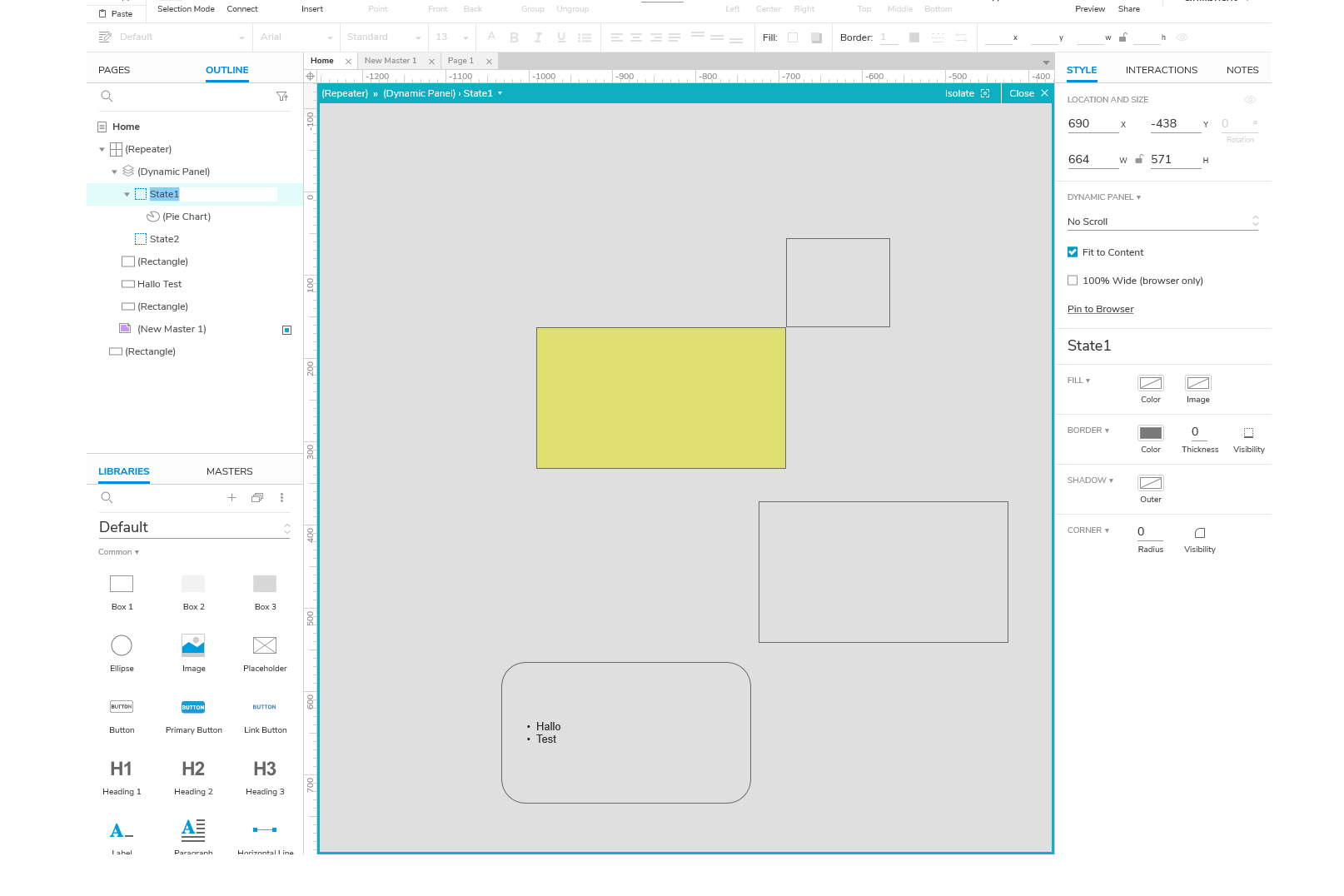Select the Heading 1 widget
This screenshot has height=896, width=1344.
[122, 769]
